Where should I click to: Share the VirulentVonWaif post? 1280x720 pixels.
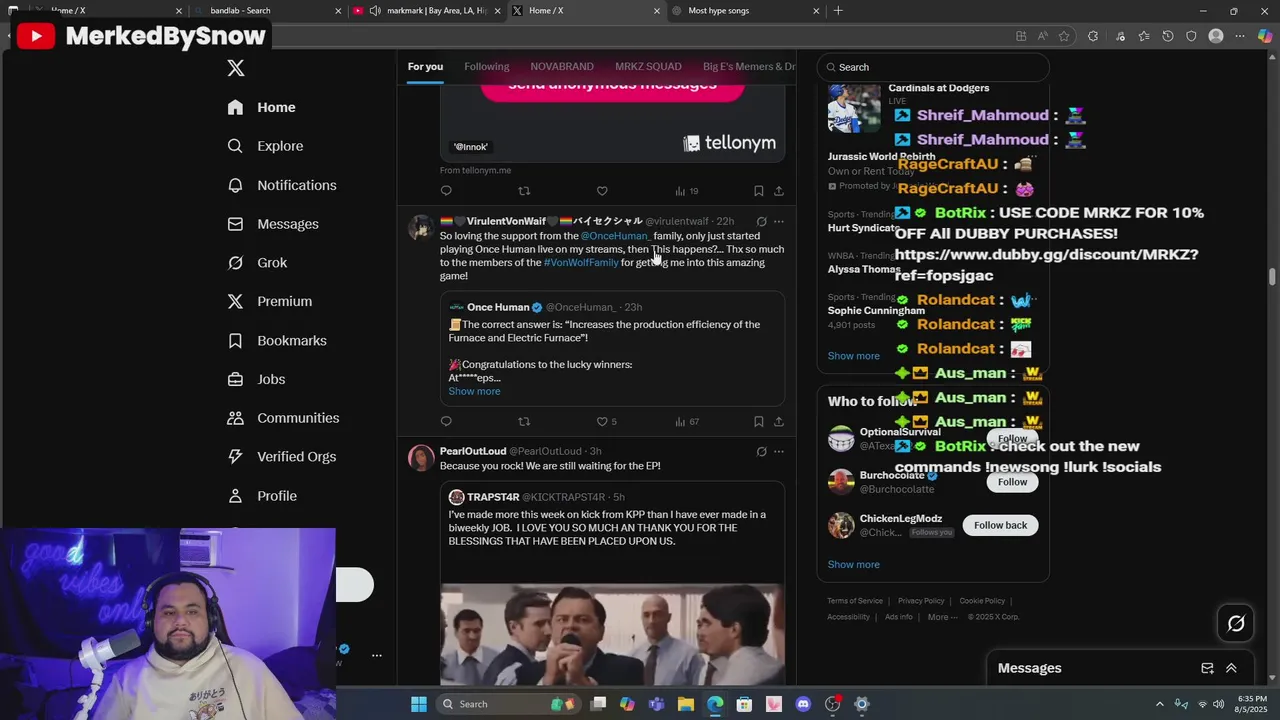[x=779, y=422]
